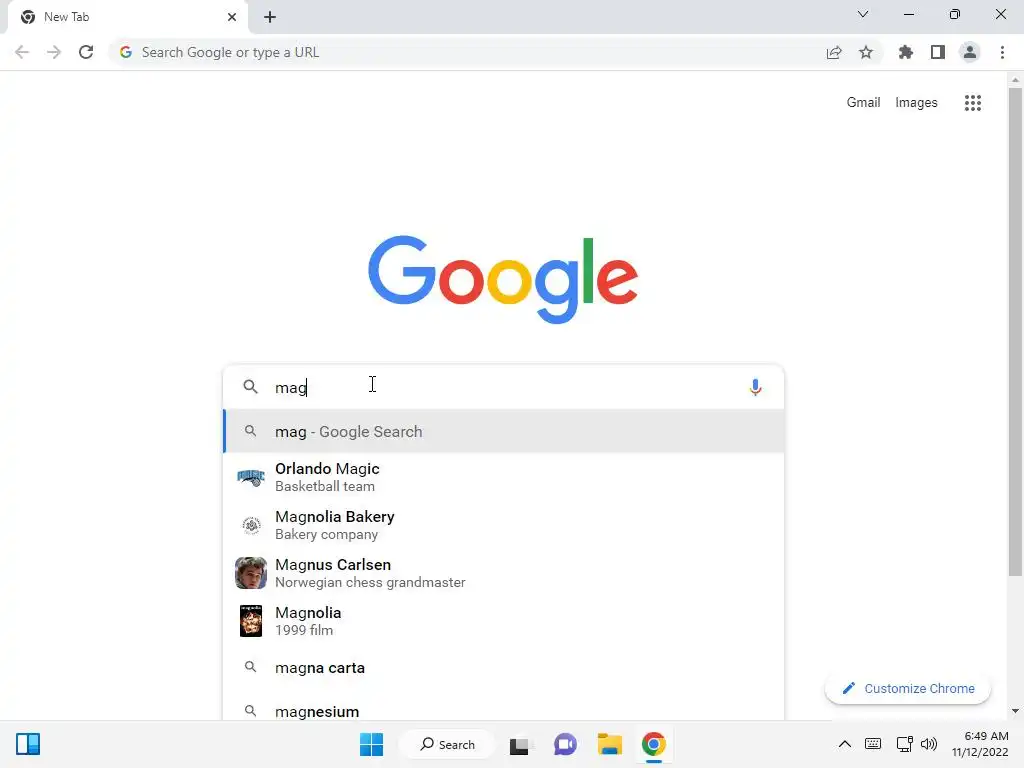Click the browser forward arrow
1024x768 pixels.
click(54, 52)
